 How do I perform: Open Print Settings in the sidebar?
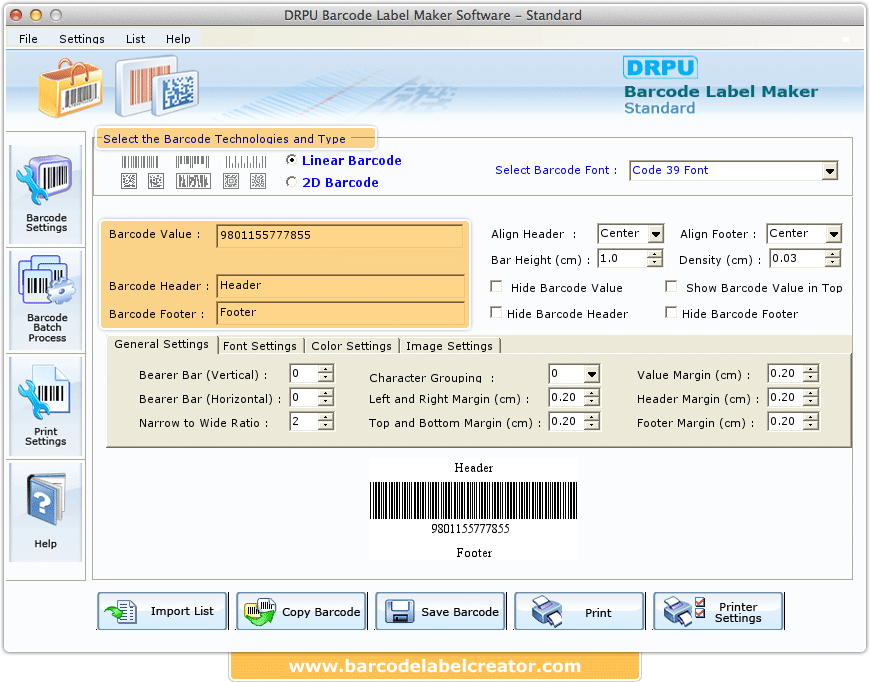(x=46, y=406)
